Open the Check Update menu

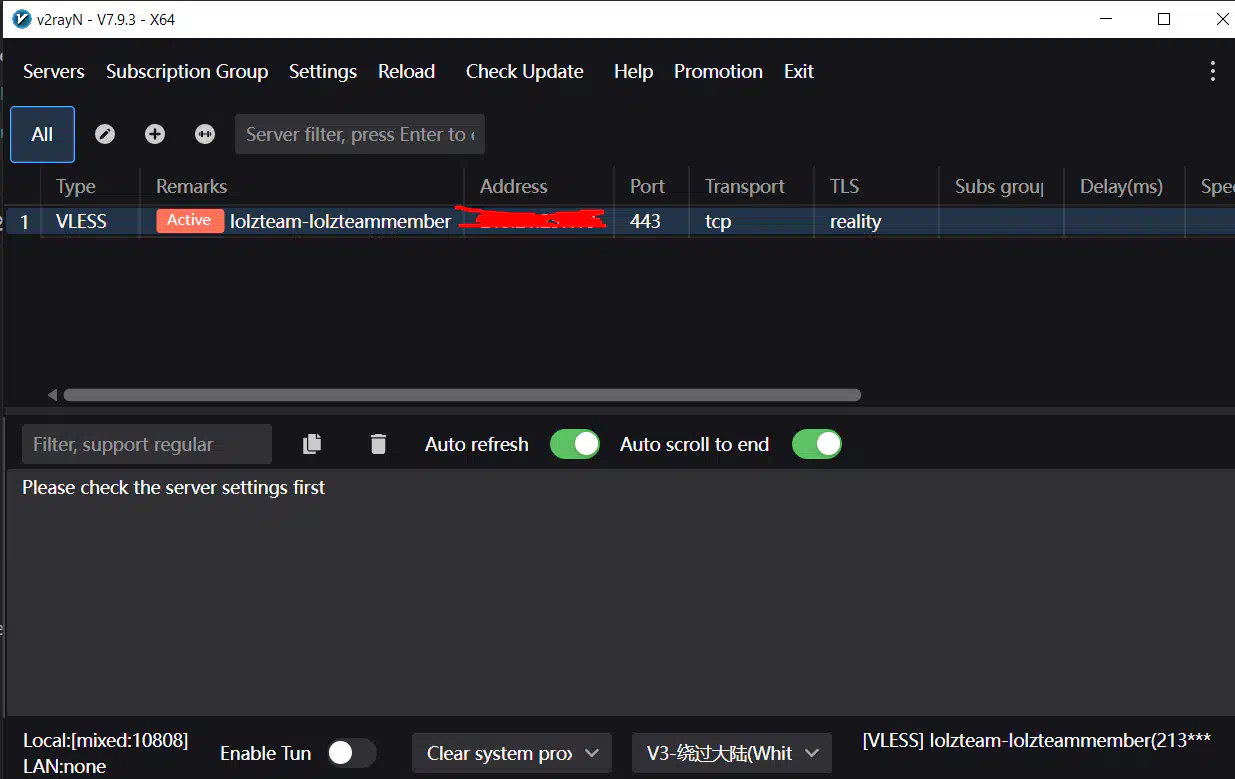coord(525,71)
